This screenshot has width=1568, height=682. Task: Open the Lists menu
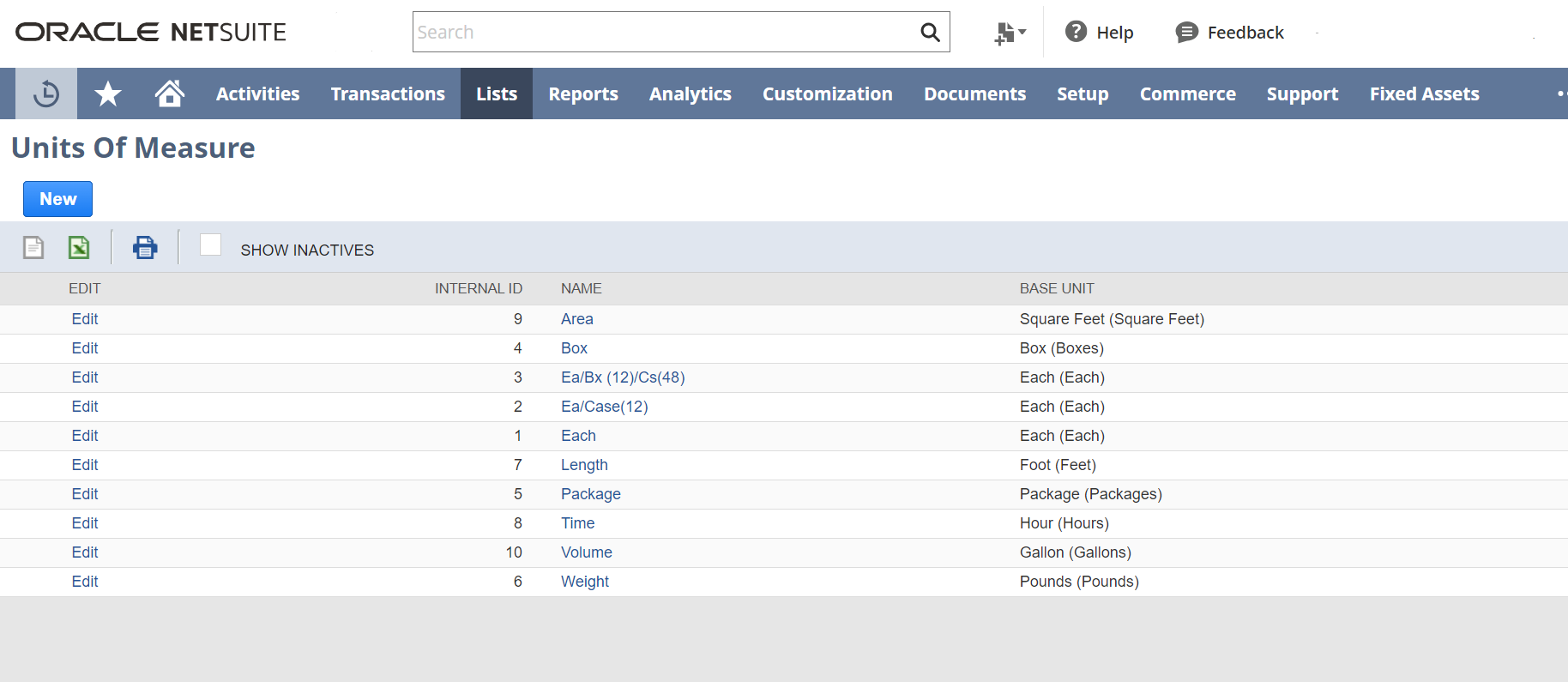click(x=497, y=94)
